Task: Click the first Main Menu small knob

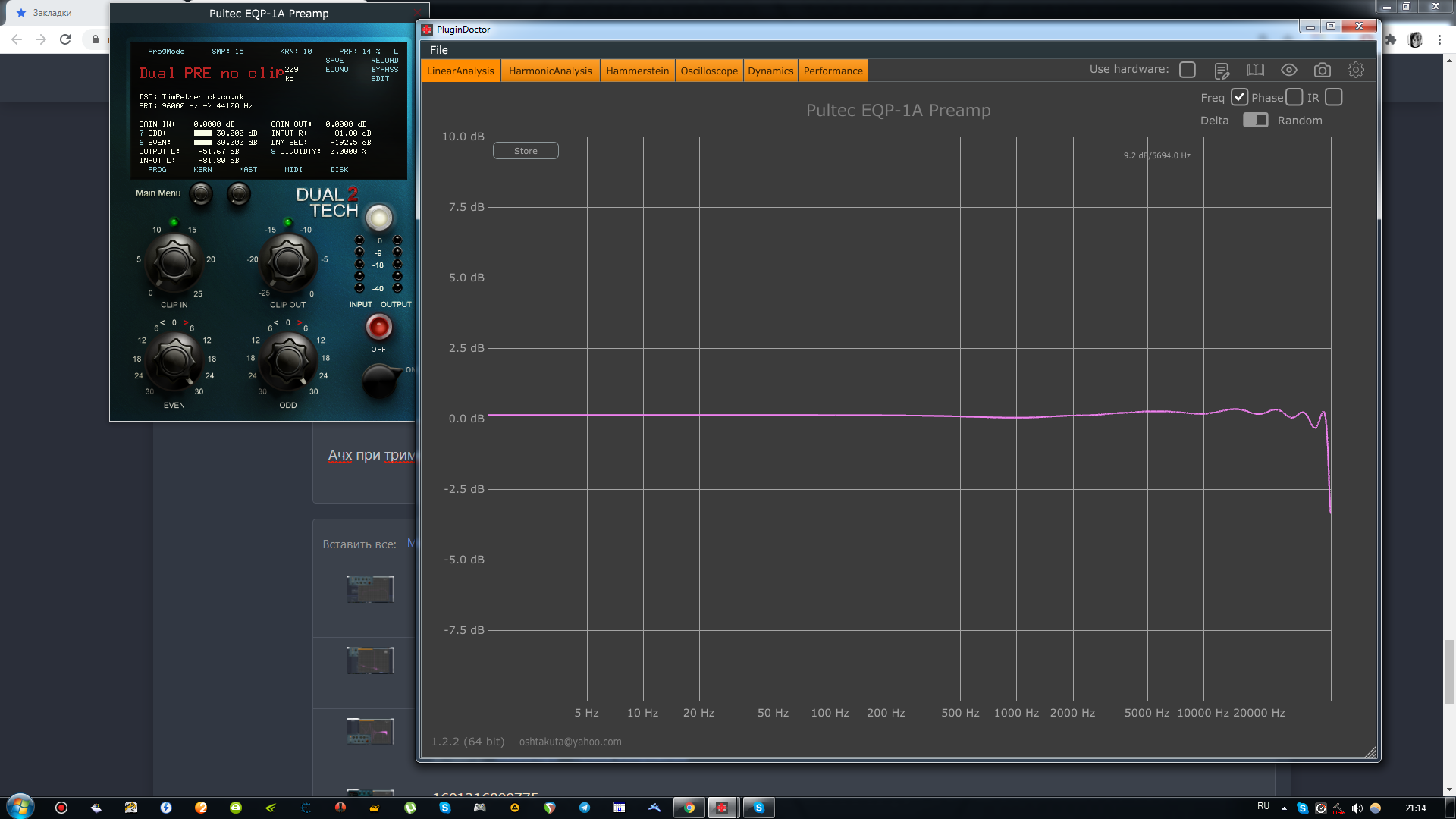Action: coord(201,194)
